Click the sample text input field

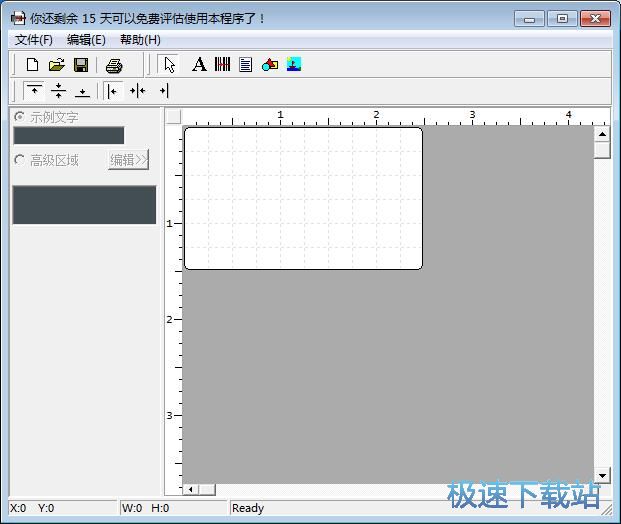coord(68,136)
